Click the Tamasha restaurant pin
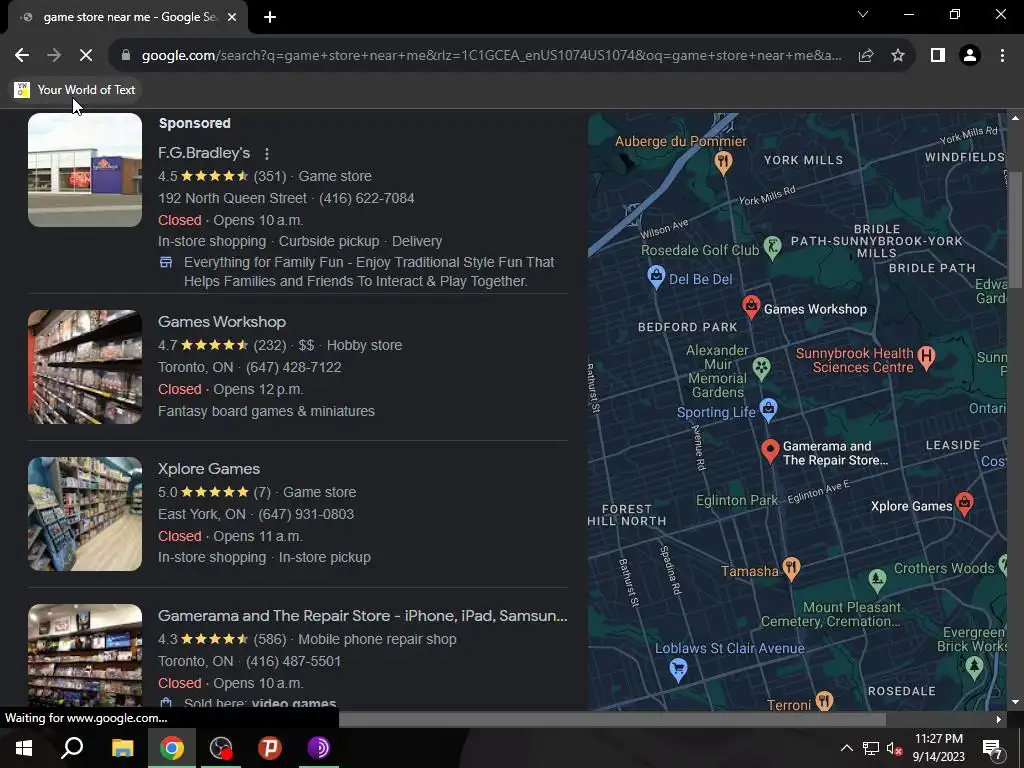This screenshot has height=768, width=1024. [791, 568]
